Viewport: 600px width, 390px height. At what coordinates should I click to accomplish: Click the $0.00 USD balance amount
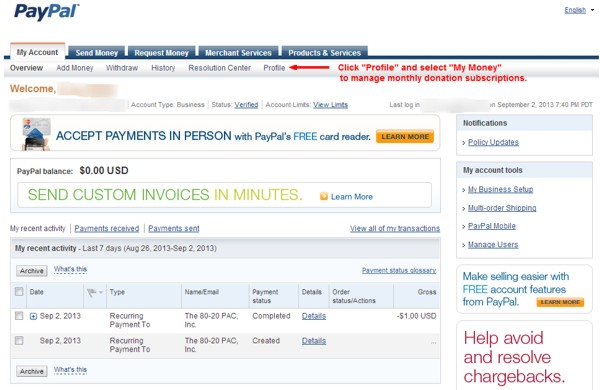click(104, 171)
